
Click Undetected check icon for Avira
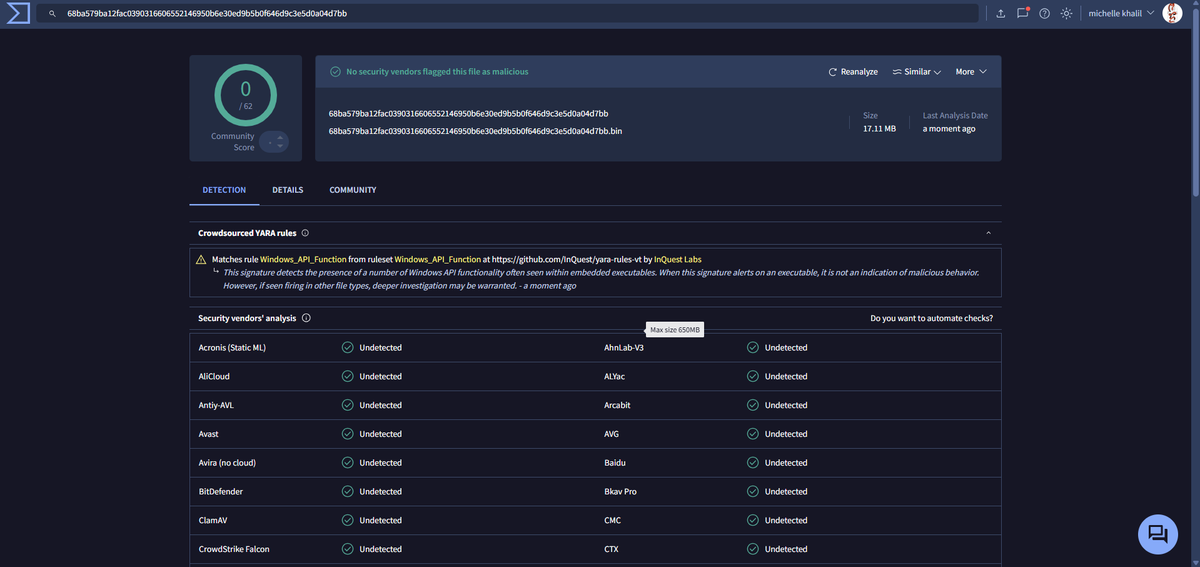tap(347, 463)
